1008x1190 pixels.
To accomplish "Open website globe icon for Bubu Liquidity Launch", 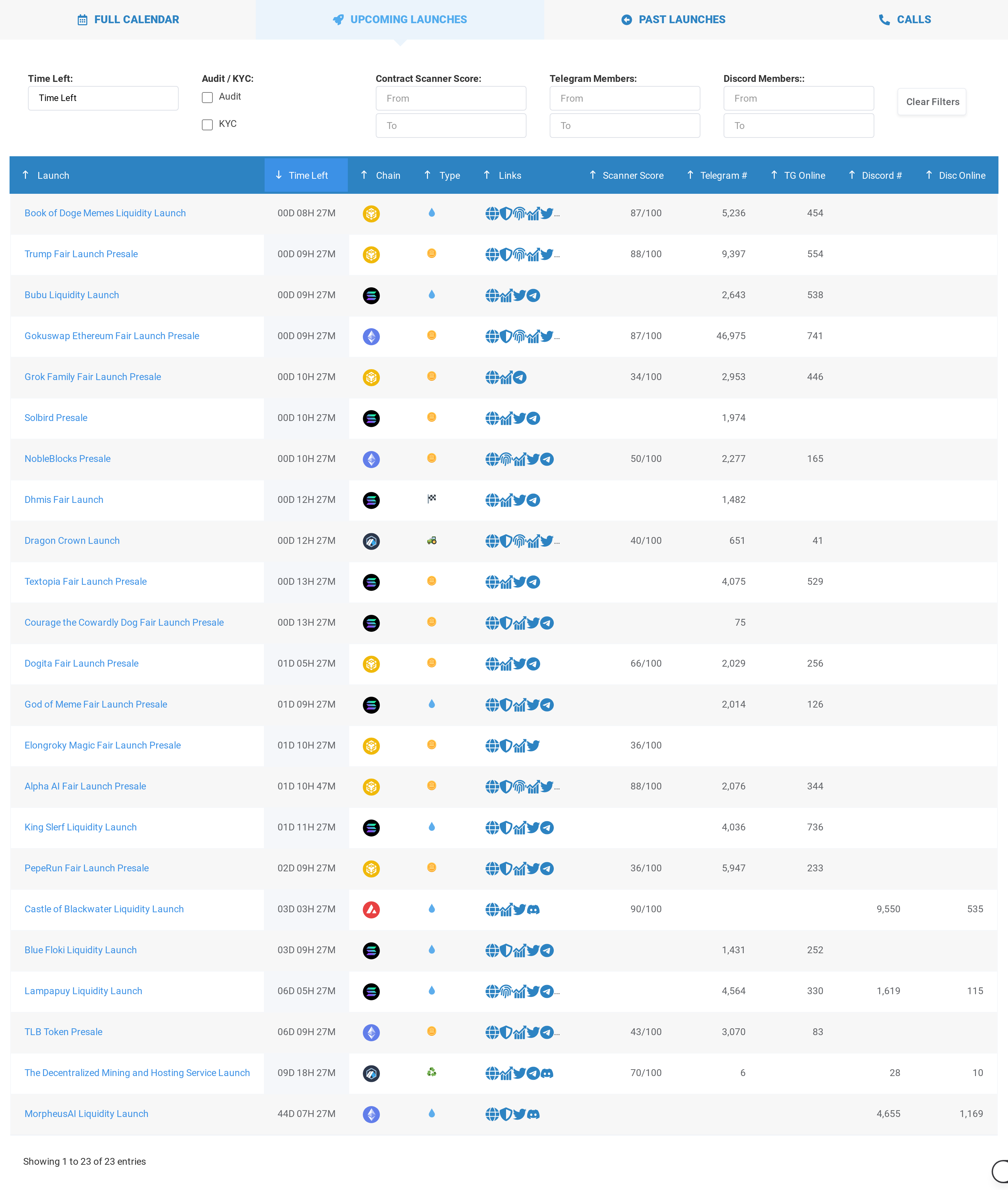I will tap(492, 295).
